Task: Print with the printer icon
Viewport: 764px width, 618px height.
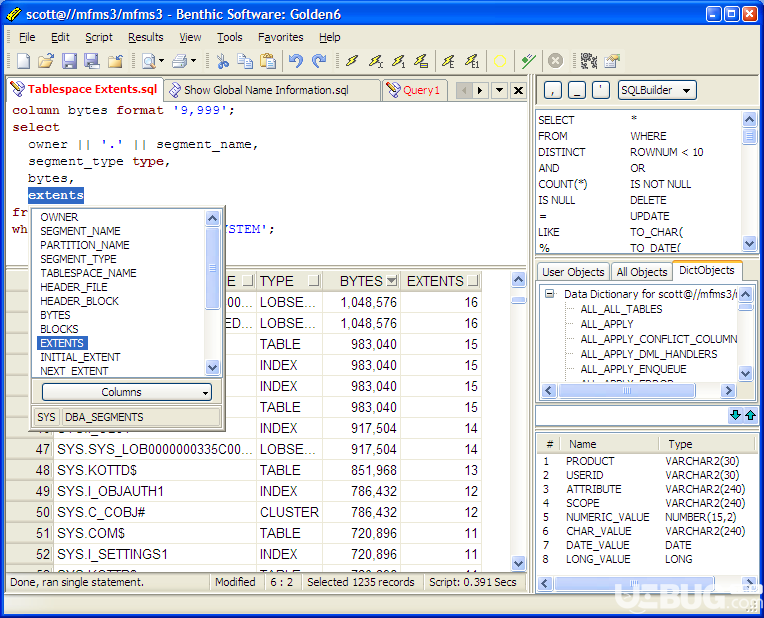Action: coord(180,61)
